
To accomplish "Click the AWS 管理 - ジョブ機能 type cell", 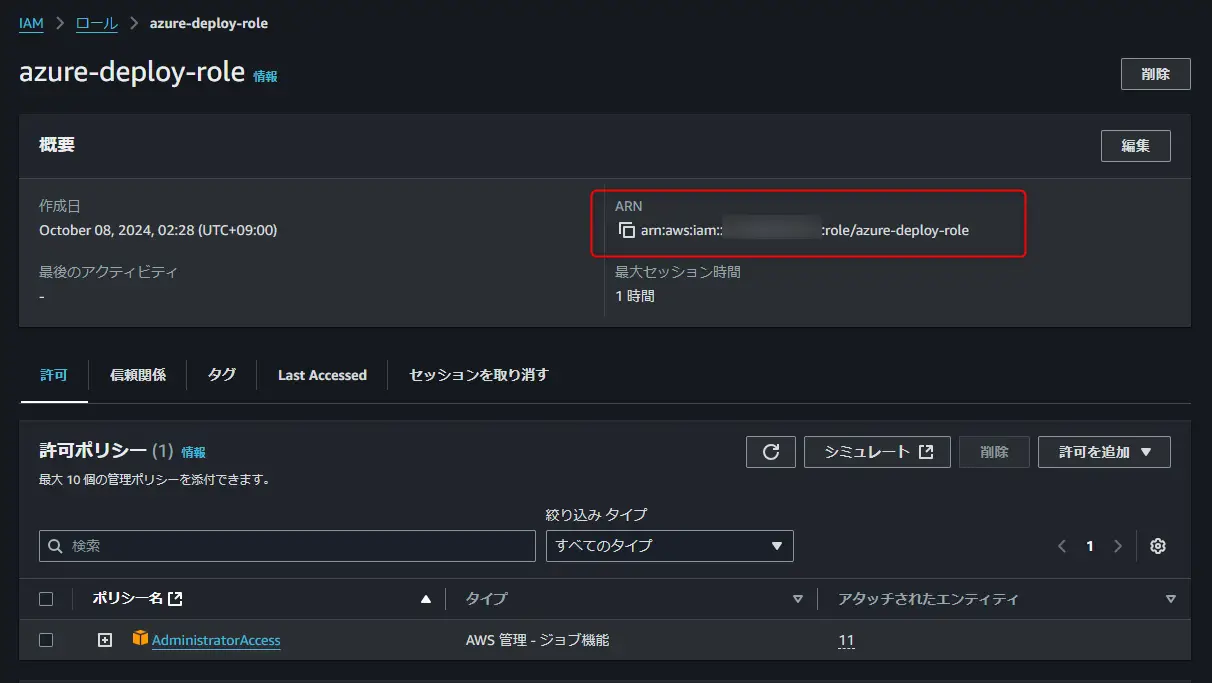I will (x=537, y=640).
